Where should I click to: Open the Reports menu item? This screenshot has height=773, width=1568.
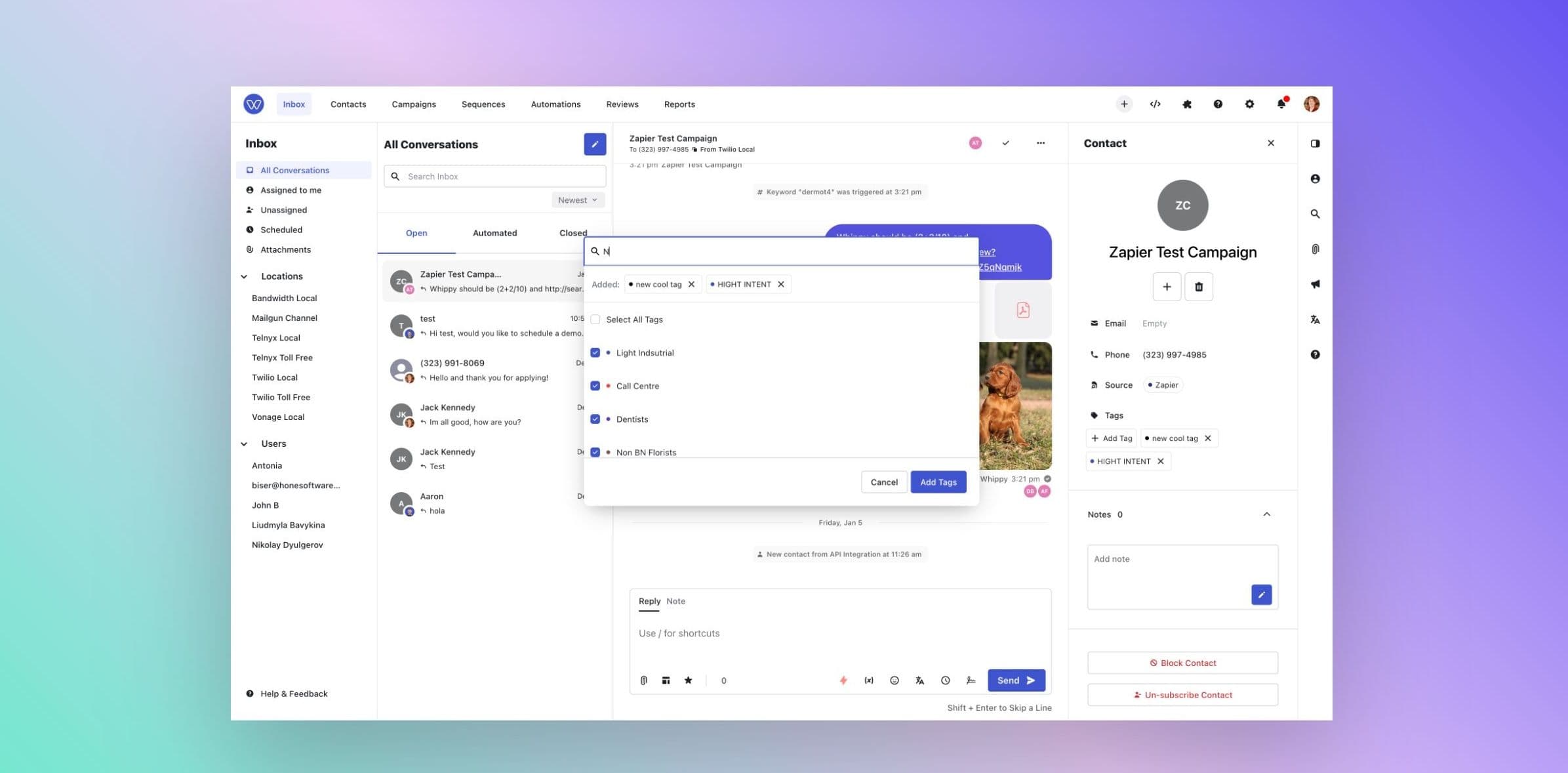click(679, 104)
